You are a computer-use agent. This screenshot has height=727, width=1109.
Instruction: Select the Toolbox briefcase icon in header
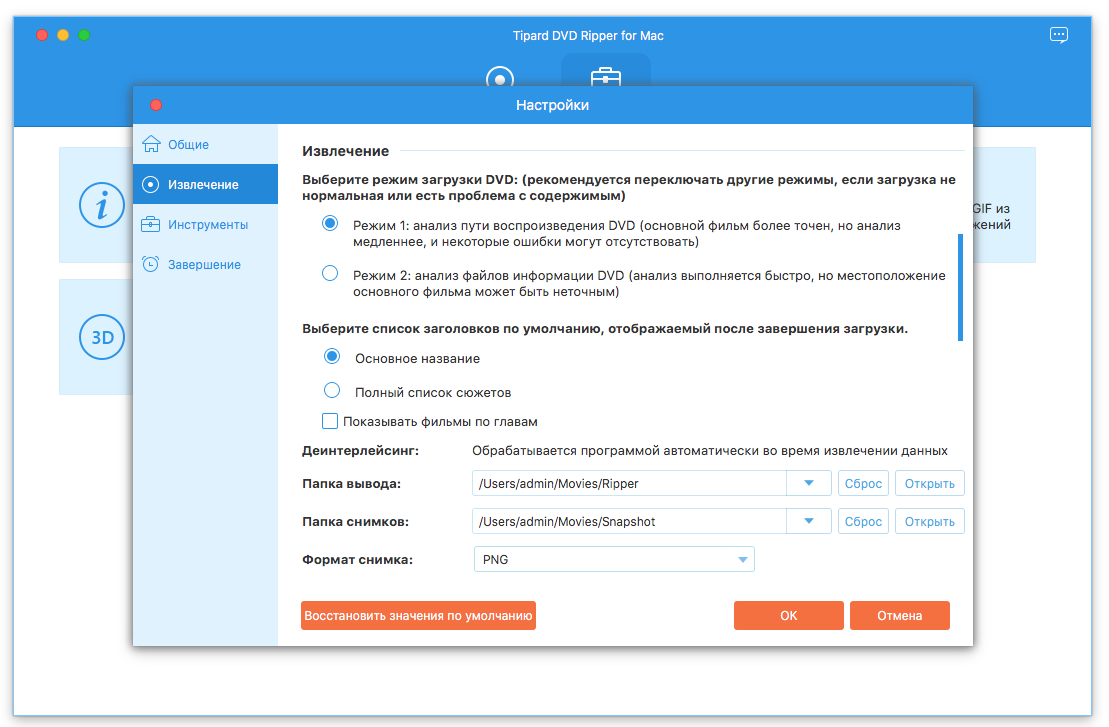605,77
